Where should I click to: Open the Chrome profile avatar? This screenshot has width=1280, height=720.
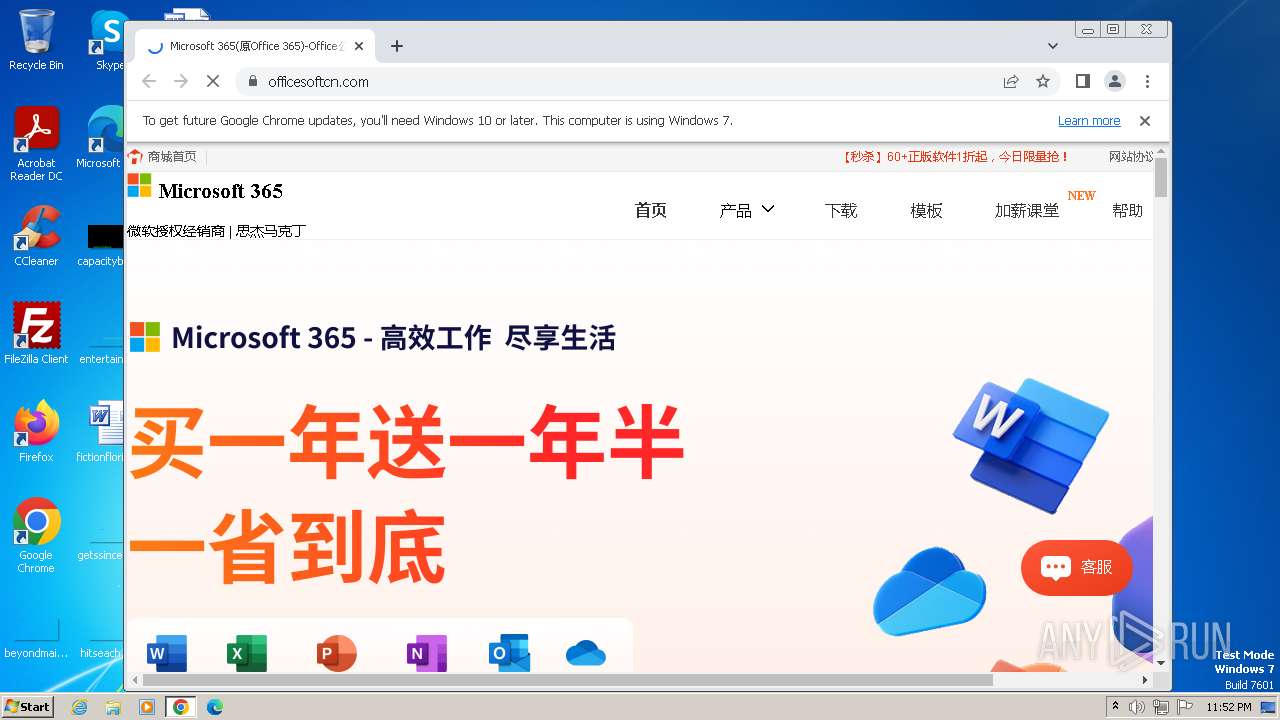point(1115,81)
